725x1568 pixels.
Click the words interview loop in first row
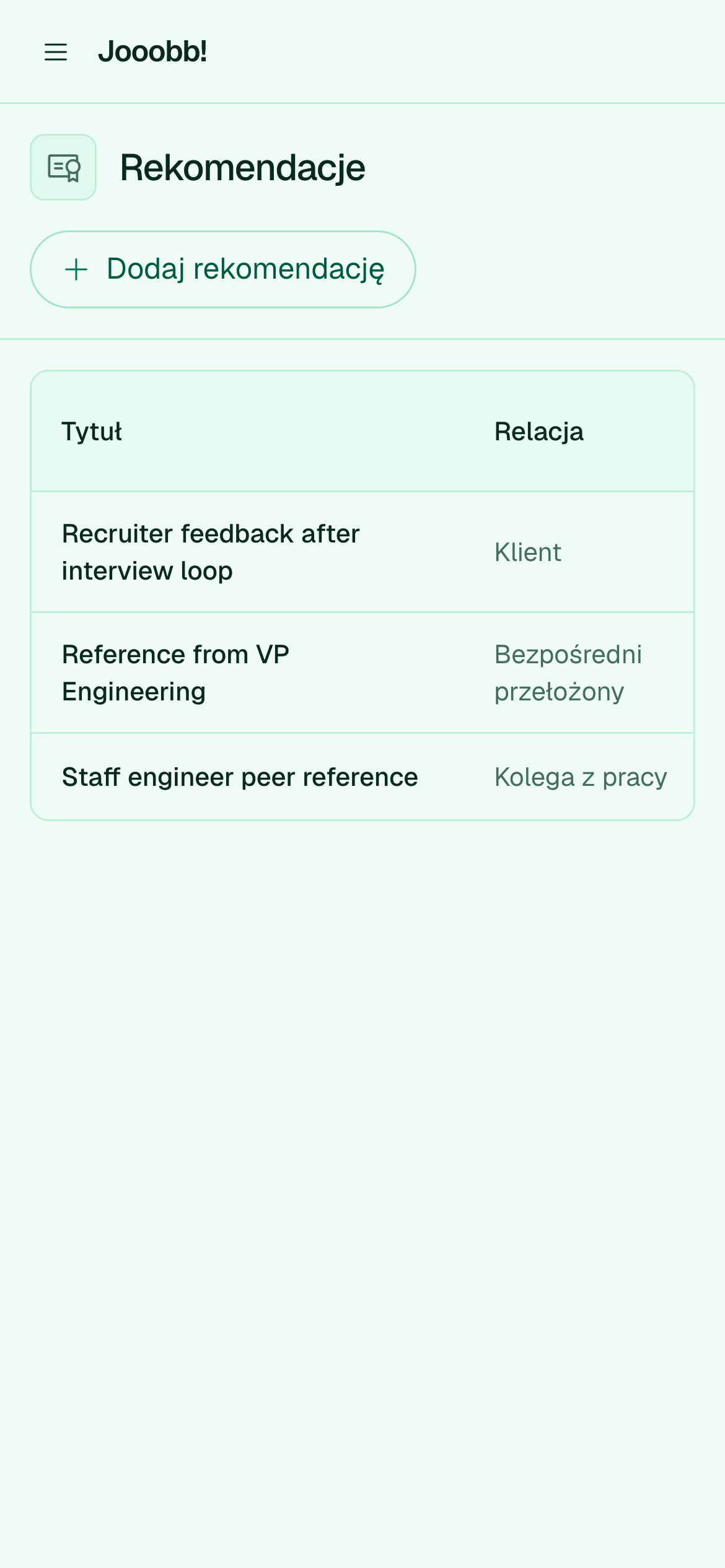[x=147, y=570]
